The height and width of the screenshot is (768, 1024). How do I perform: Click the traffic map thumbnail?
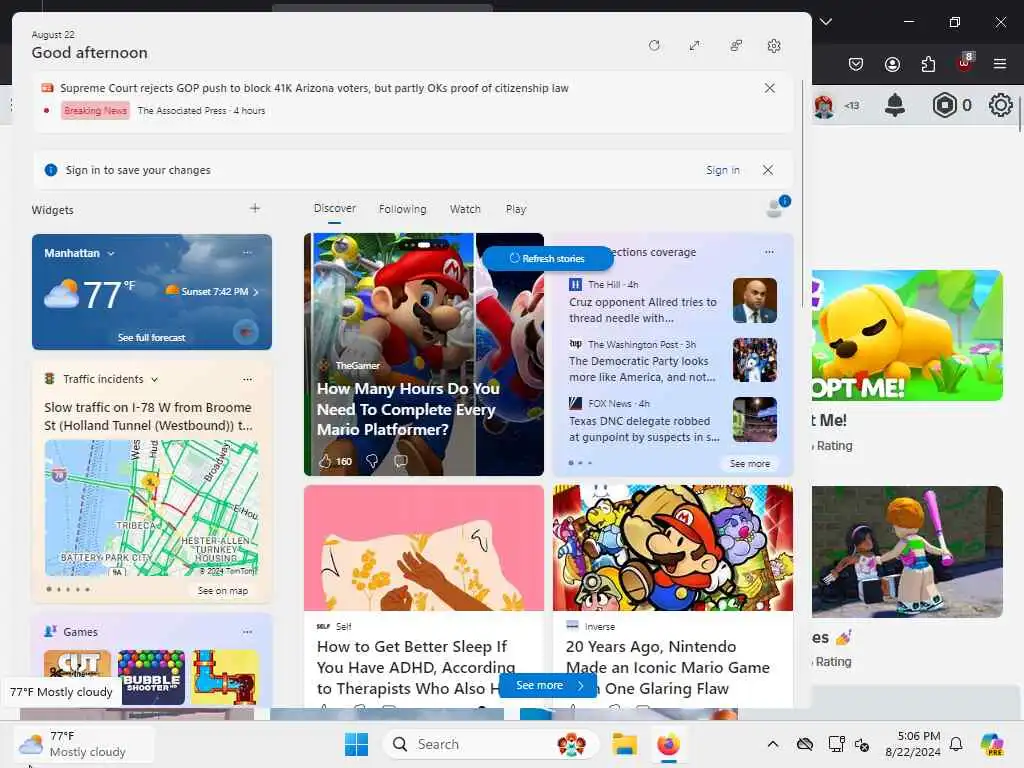click(x=152, y=507)
